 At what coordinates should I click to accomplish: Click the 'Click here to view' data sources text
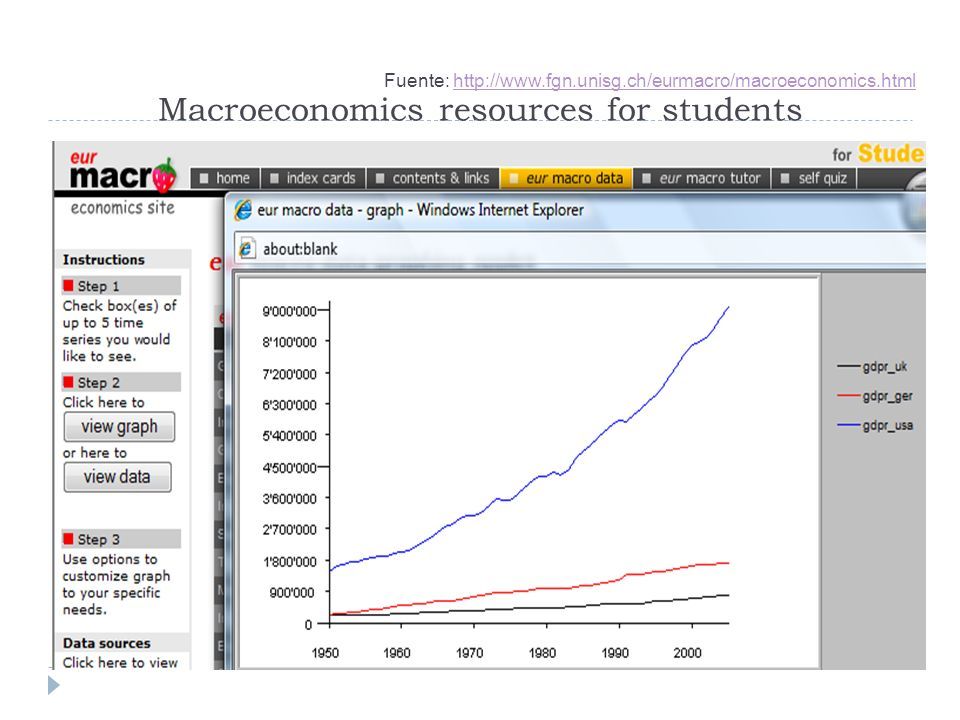120,662
